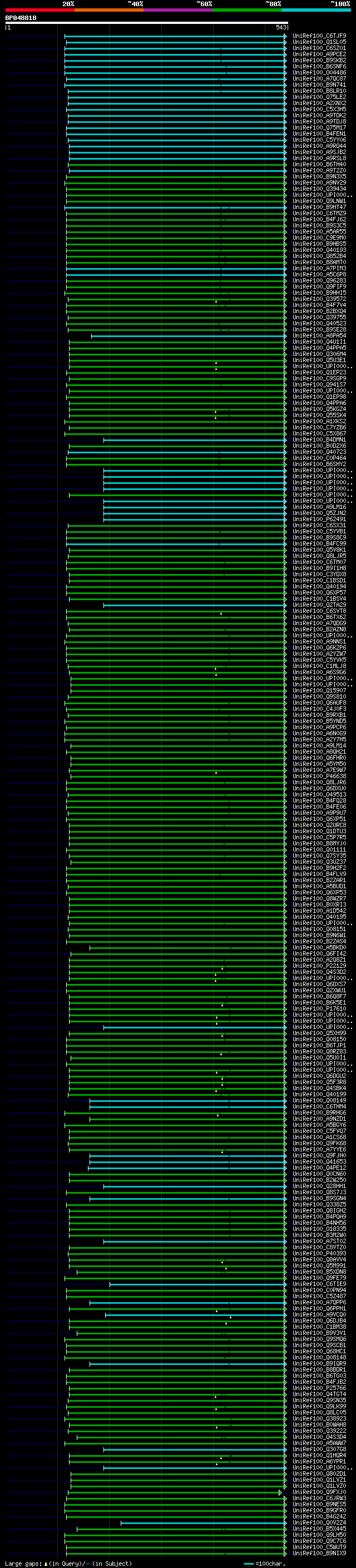Select label UniRef100_A9NNS1
The image size is (356, 1568).
(x=319, y=641)
